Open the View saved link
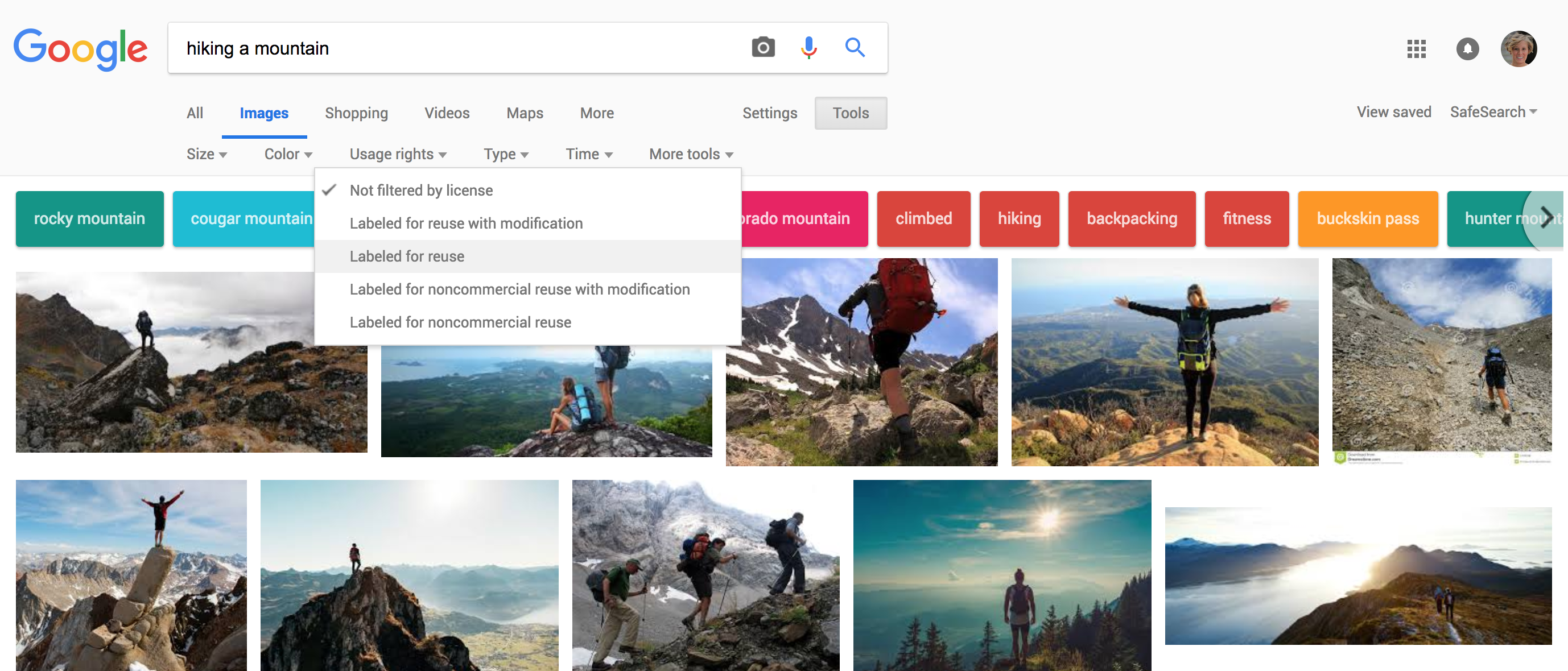The width and height of the screenshot is (1568, 671). 1393,112
